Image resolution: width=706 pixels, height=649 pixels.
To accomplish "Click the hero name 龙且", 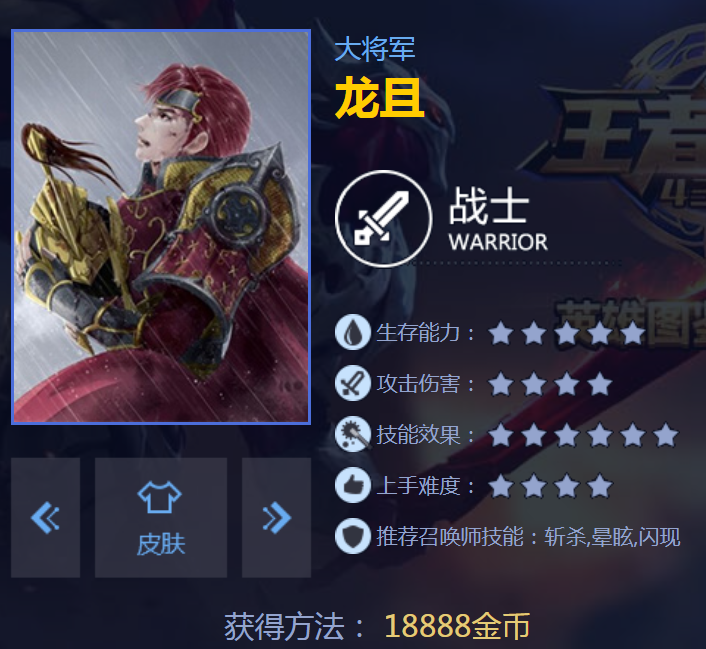I will coord(380,98).
